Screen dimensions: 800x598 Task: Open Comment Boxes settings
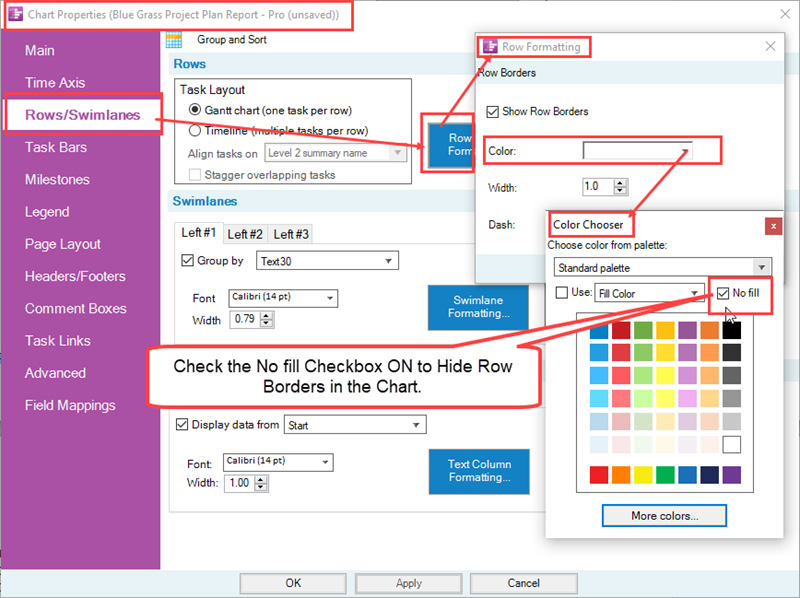pos(76,308)
